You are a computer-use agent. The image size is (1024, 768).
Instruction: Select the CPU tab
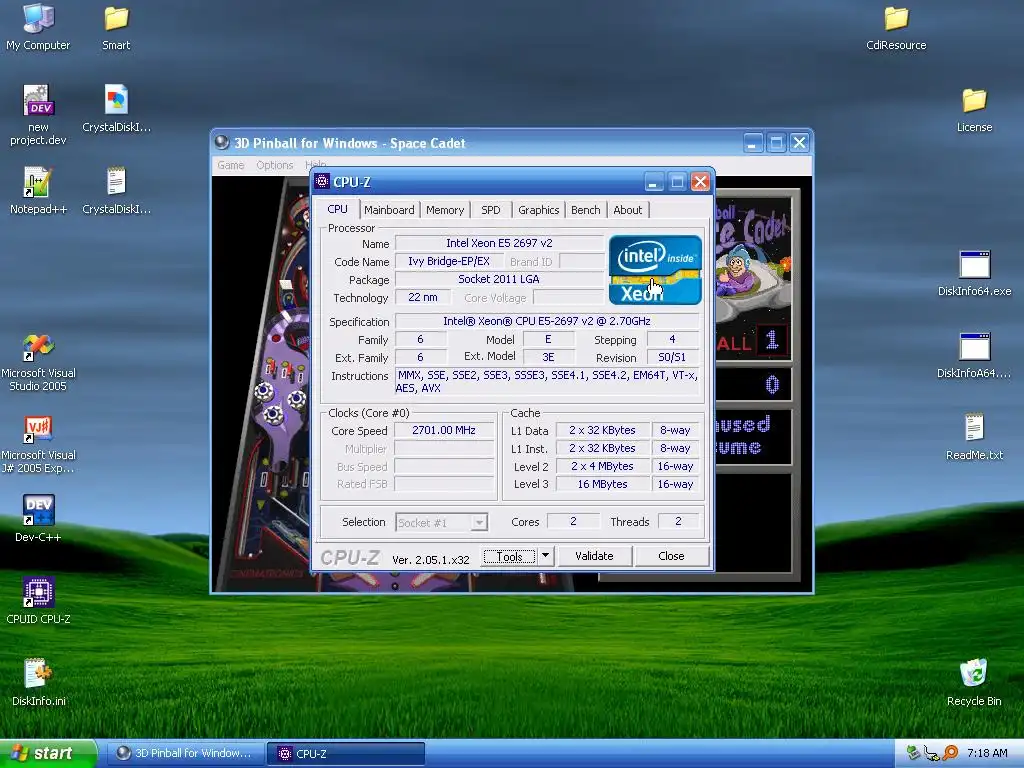point(338,209)
